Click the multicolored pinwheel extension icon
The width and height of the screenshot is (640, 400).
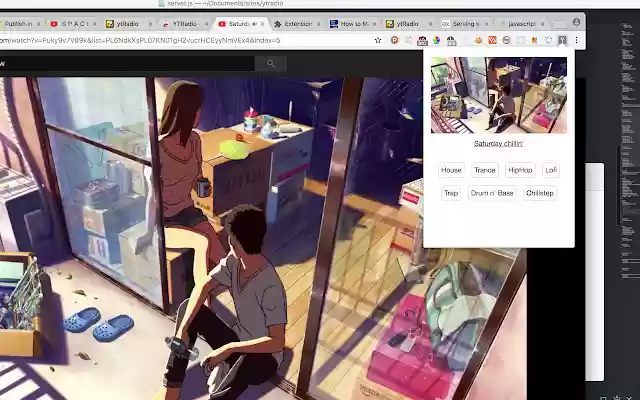point(436,40)
